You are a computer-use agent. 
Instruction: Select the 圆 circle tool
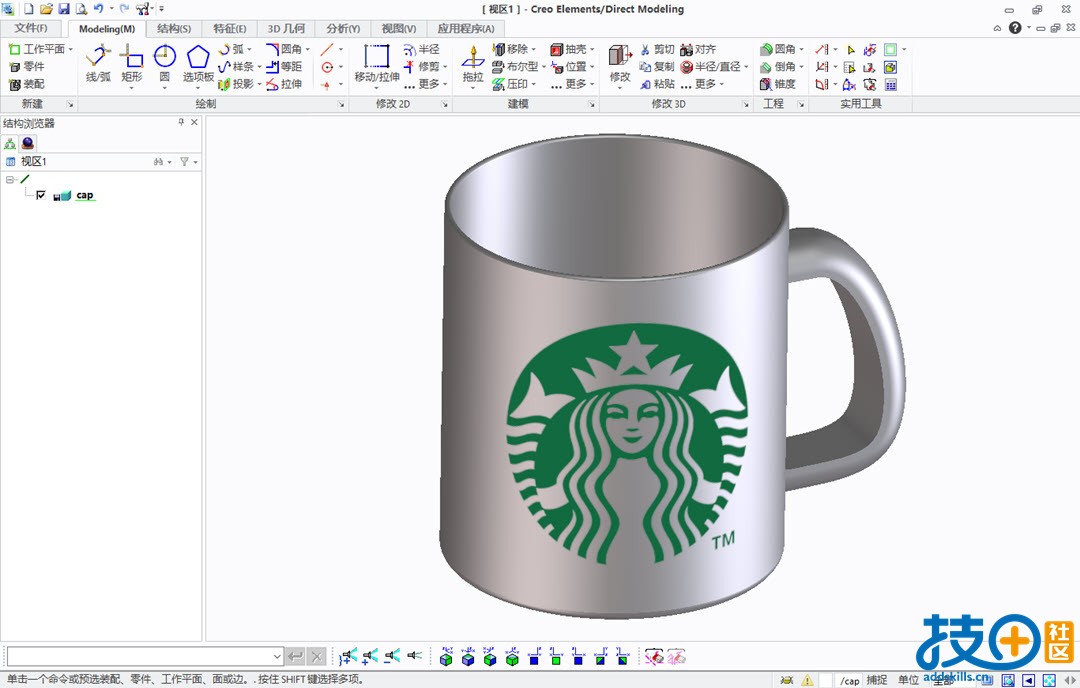pos(165,63)
